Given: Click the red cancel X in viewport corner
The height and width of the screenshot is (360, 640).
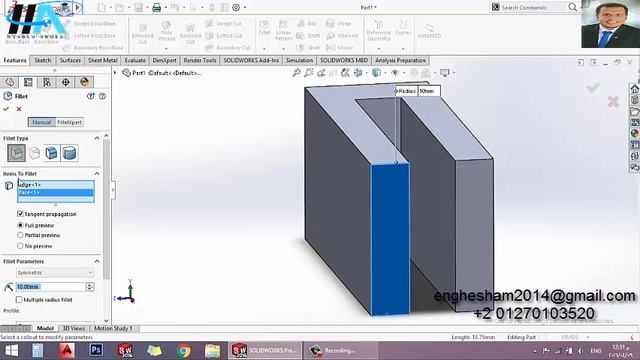Looking at the screenshot, I should [613, 102].
